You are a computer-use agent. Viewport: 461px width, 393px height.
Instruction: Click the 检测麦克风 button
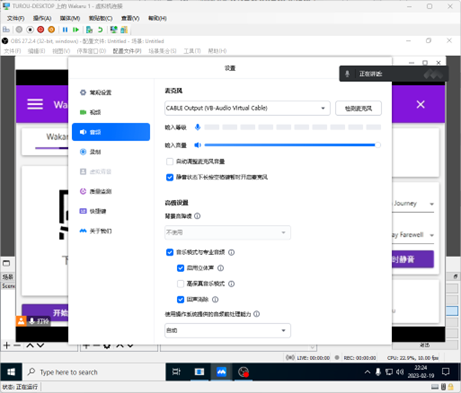[x=358, y=108]
